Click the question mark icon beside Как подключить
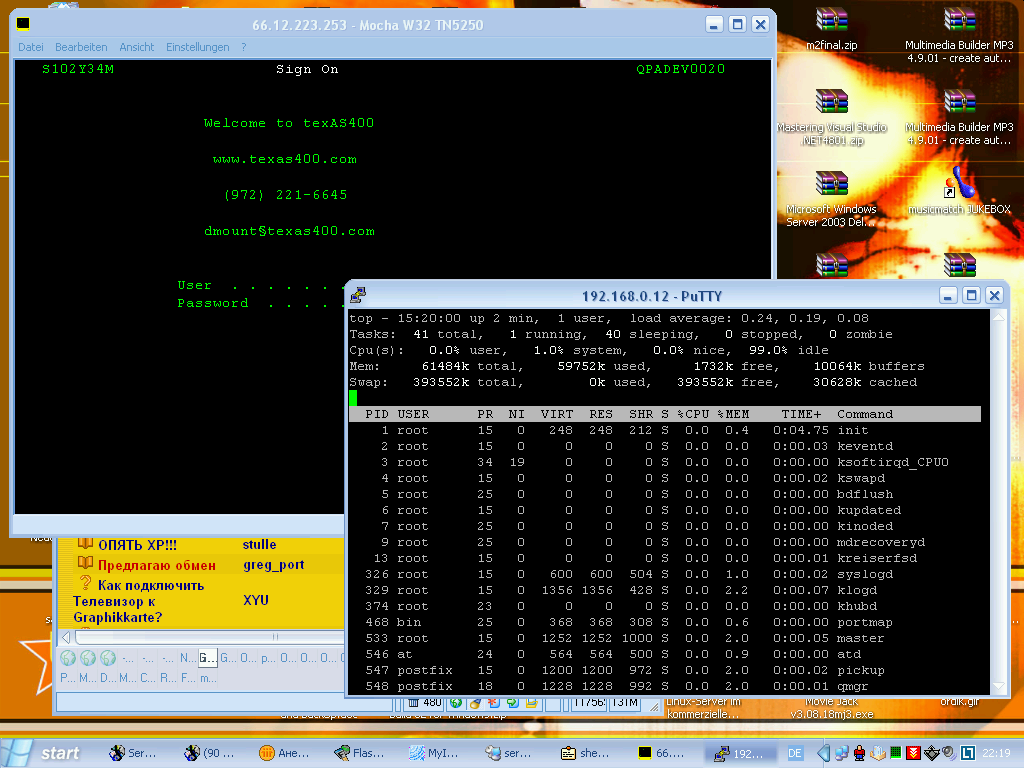Screen dimensions: 1024x768 point(85,583)
